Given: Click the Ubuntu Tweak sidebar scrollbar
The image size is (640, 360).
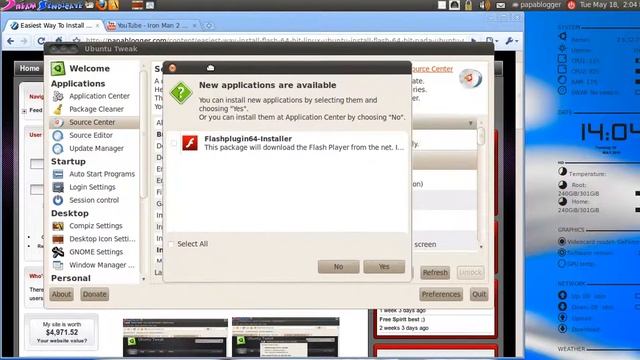Looking at the screenshot, I should click(x=143, y=135).
